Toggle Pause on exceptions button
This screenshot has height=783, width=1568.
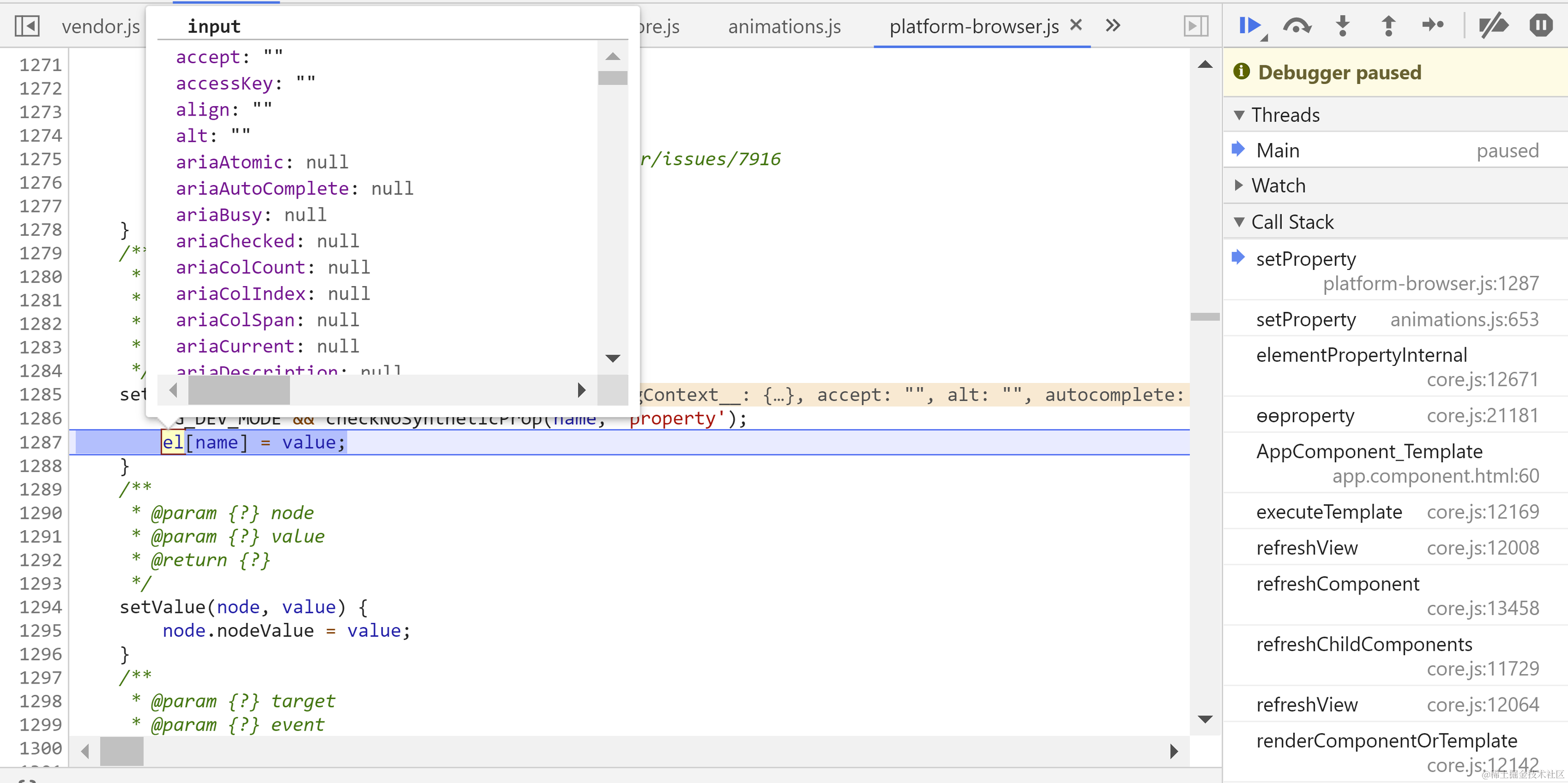click(x=1540, y=25)
